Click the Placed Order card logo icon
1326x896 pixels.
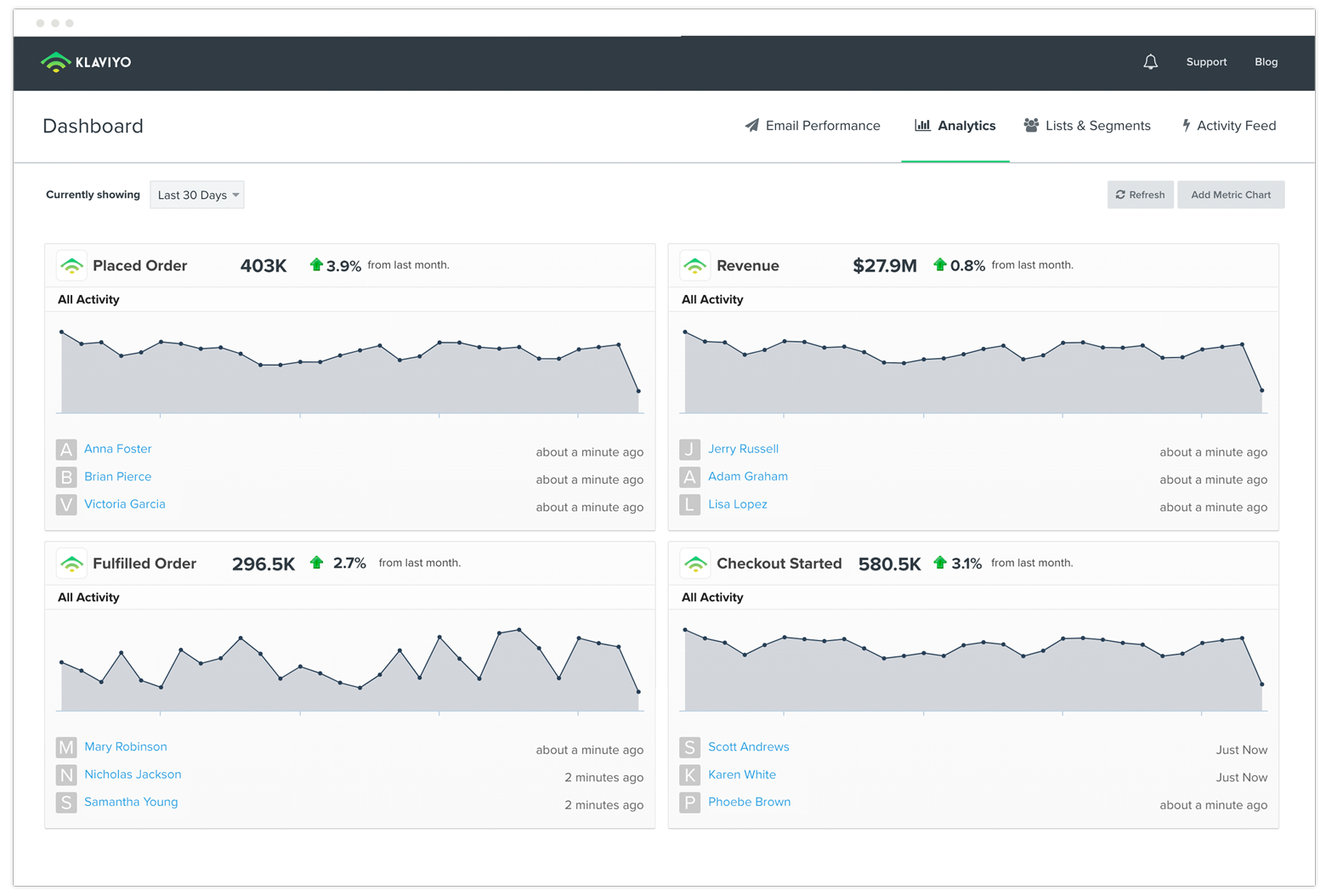pyautogui.click(x=71, y=266)
